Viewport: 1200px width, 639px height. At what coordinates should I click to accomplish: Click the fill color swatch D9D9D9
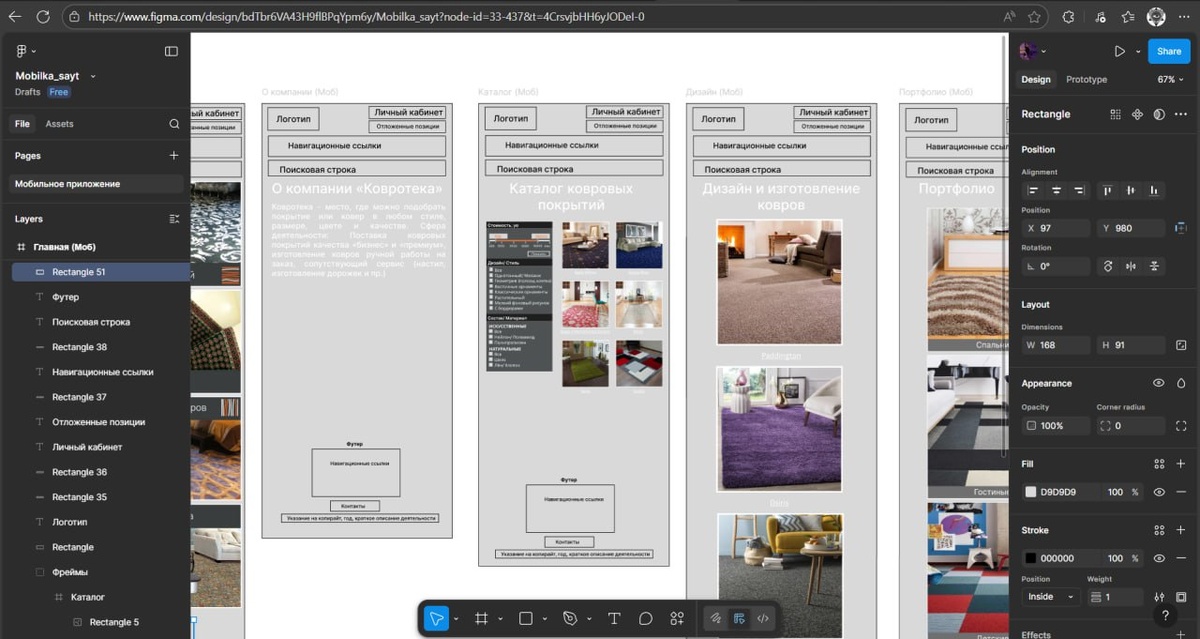(x=1031, y=492)
